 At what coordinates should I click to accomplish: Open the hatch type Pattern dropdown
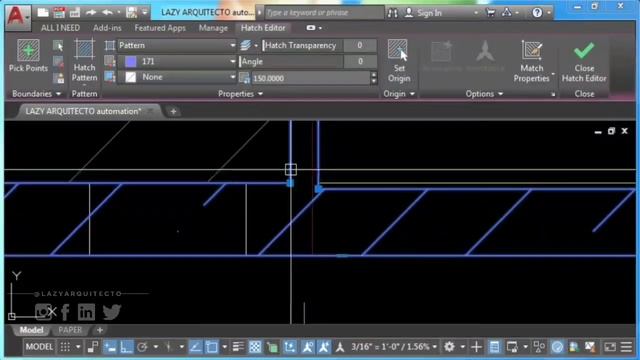[x=176, y=45]
